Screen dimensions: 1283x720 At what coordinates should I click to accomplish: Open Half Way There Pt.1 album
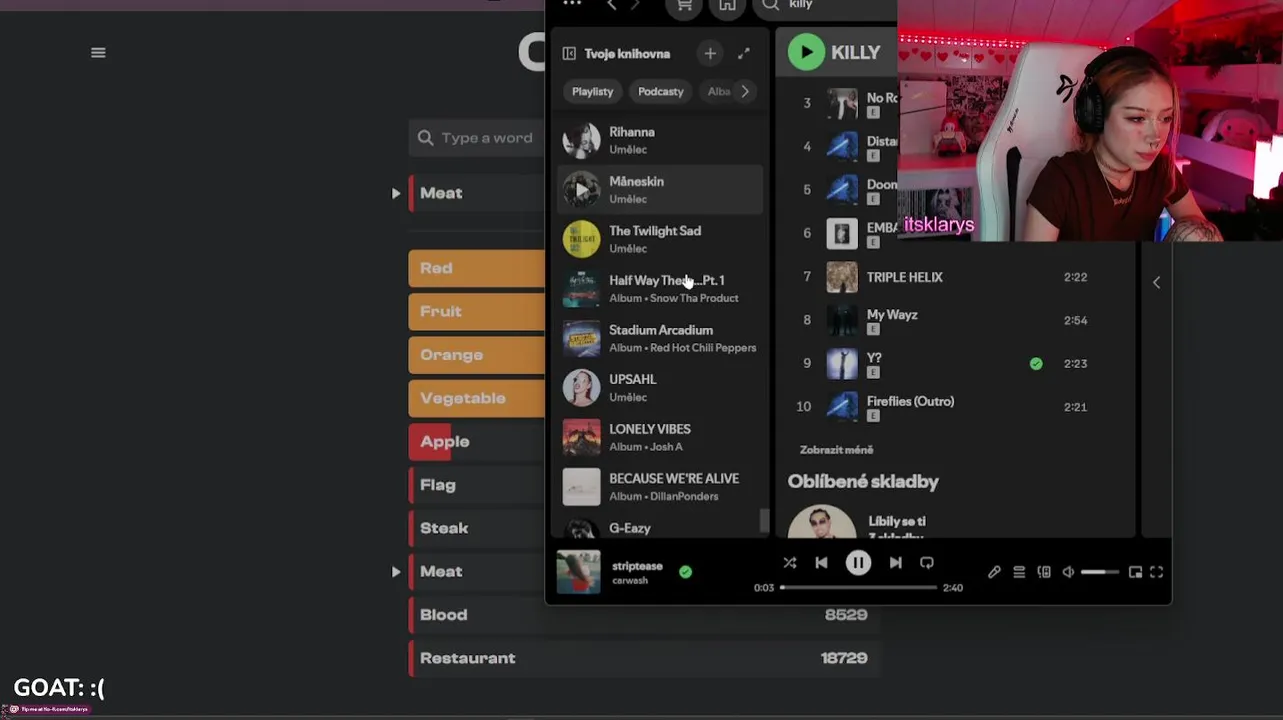click(660, 289)
